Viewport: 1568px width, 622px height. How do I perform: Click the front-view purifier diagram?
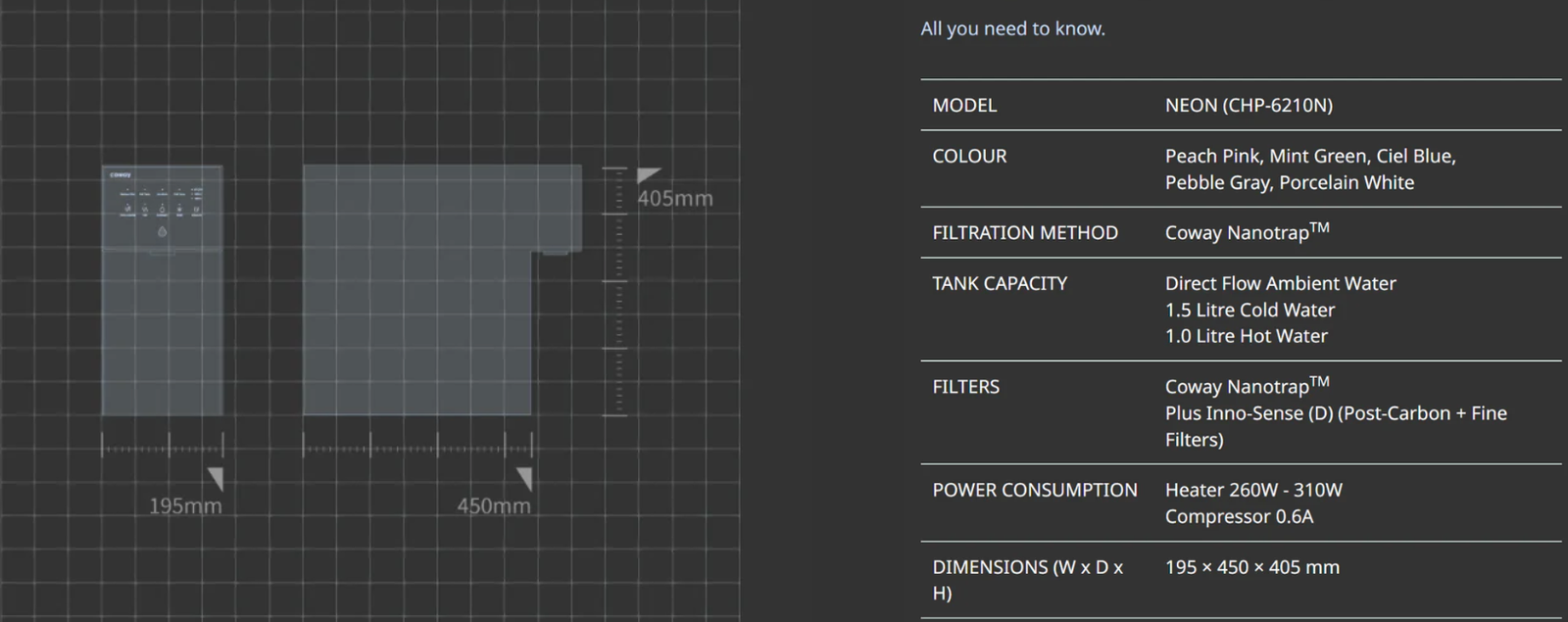(163, 290)
